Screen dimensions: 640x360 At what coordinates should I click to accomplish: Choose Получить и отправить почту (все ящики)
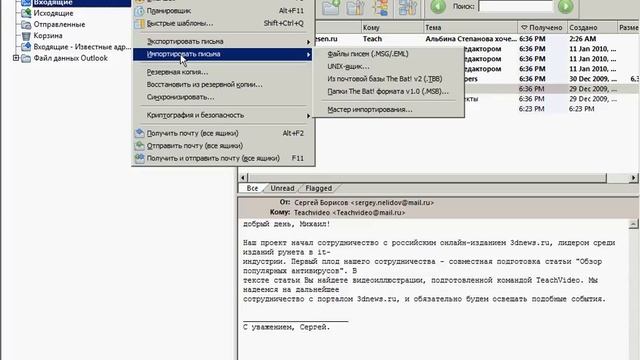tap(224, 158)
